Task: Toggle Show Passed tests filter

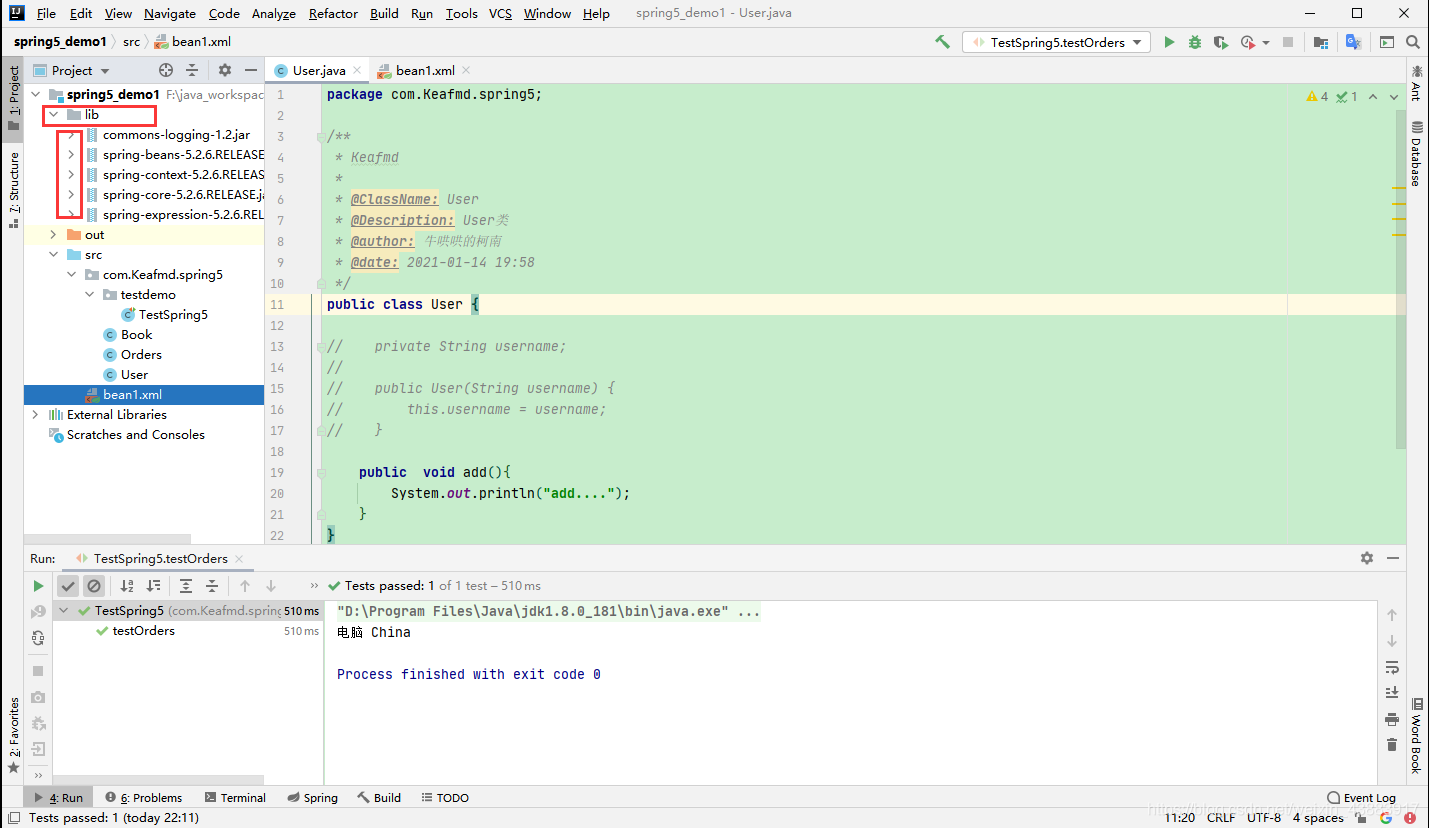Action: [68, 586]
